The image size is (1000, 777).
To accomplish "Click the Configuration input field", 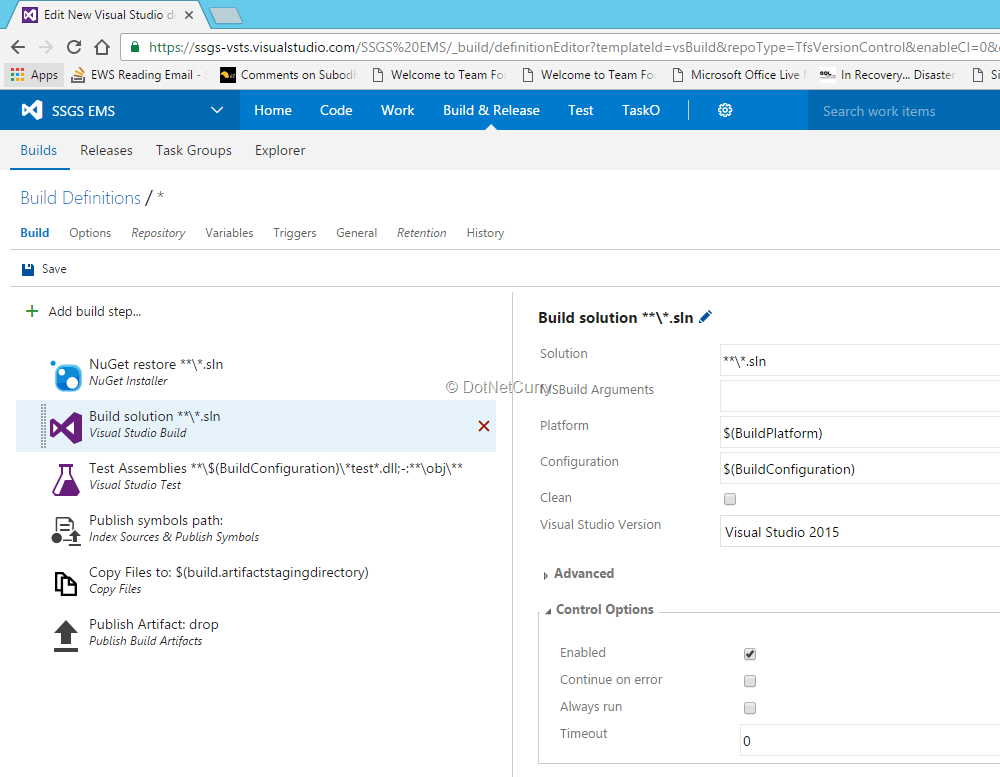I will [860, 469].
